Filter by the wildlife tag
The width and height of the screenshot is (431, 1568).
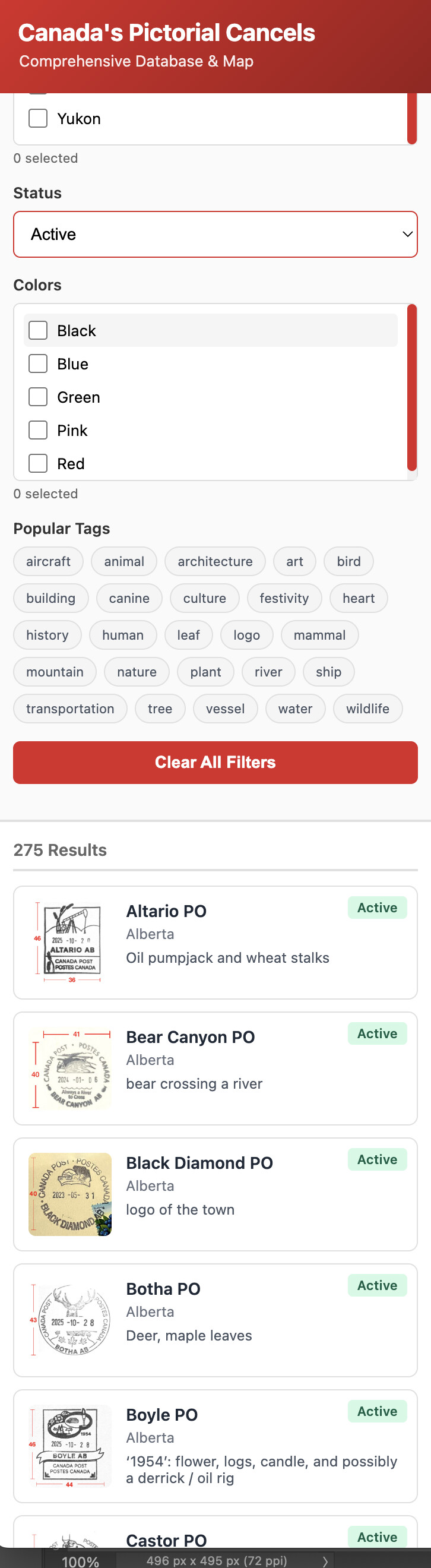(x=367, y=709)
